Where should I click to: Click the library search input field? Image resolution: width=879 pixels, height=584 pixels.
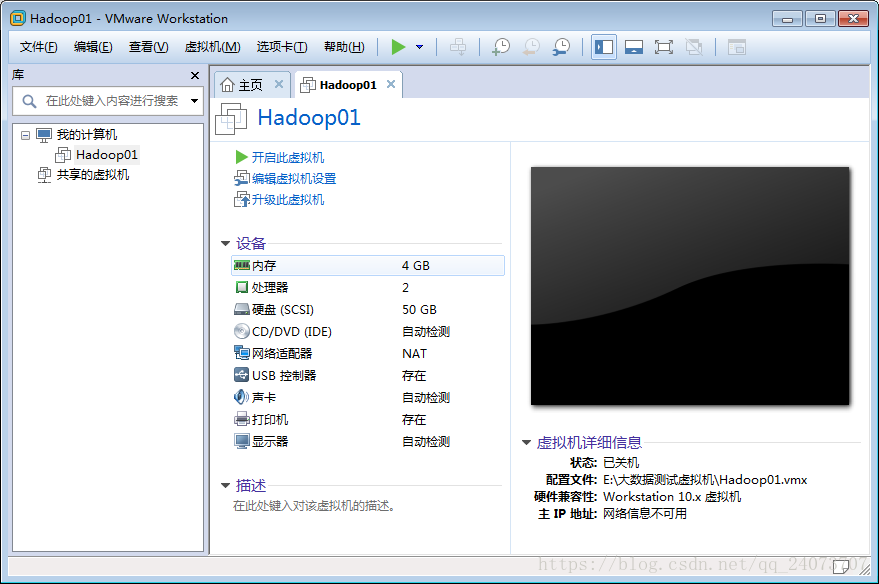point(108,101)
